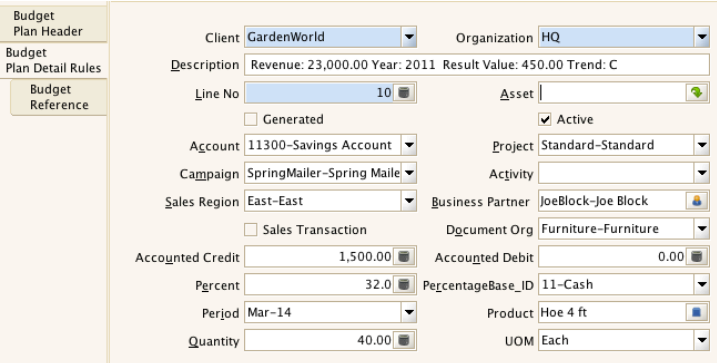Open calculator icon for Quantity field

click(x=404, y=340)
